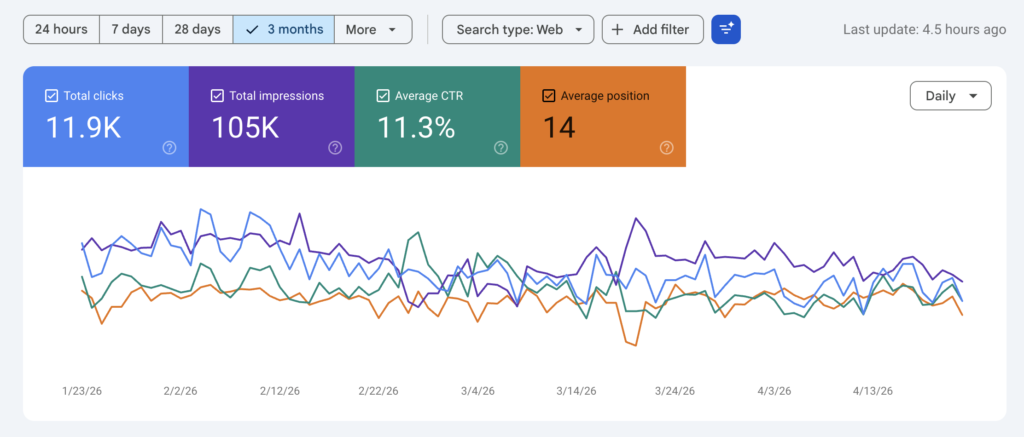Choose the 28 days range
This screenshot has height=437, width=1024.
(197, 30)
